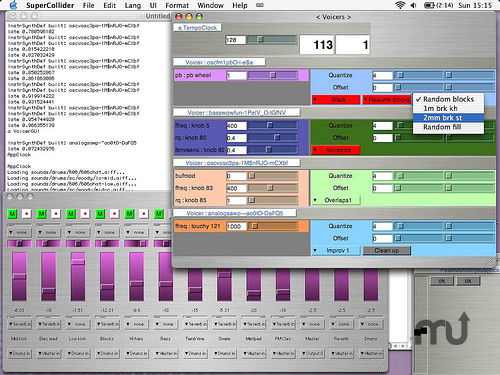Open the Window menu

click(210, 5)
